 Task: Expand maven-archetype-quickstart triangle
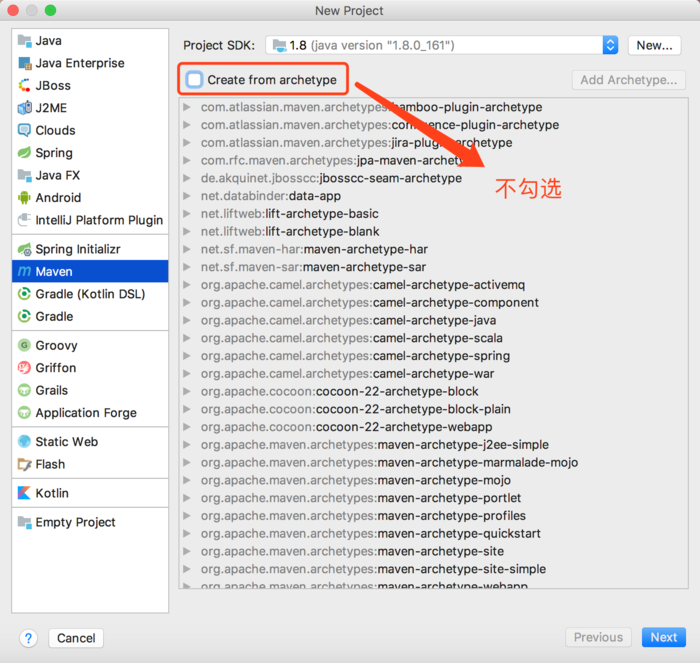(187, 534)
